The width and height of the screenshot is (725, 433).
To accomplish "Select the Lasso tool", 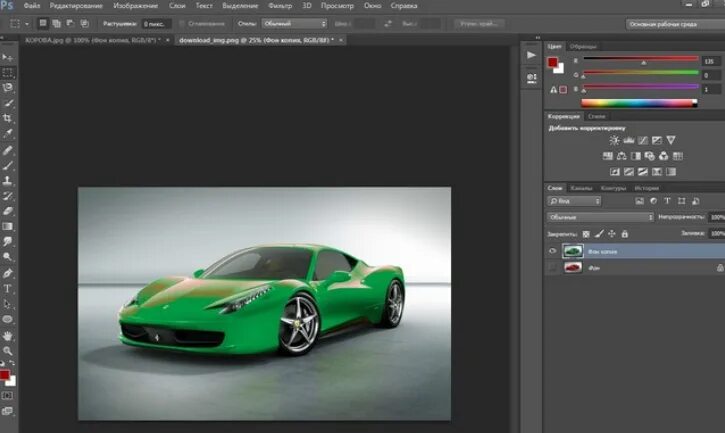I will tap(7, 88).
